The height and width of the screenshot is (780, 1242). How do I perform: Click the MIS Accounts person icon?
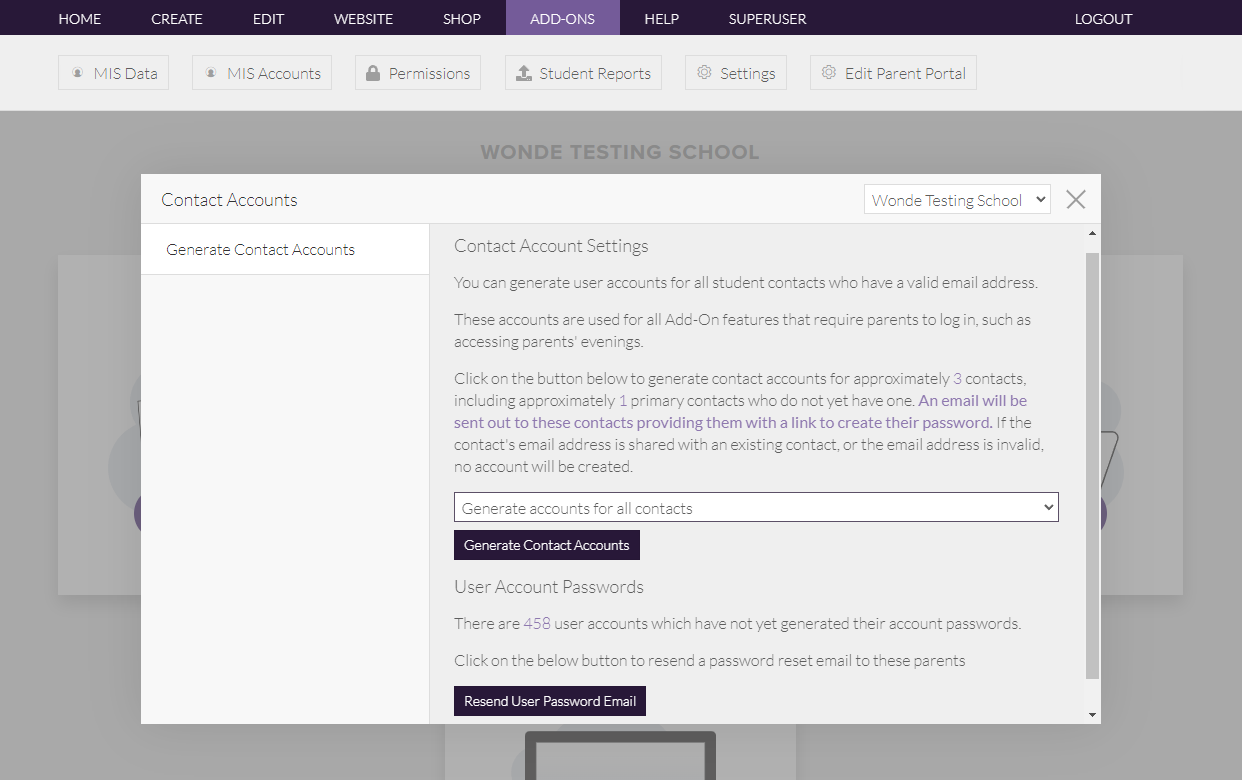(211, 73)
